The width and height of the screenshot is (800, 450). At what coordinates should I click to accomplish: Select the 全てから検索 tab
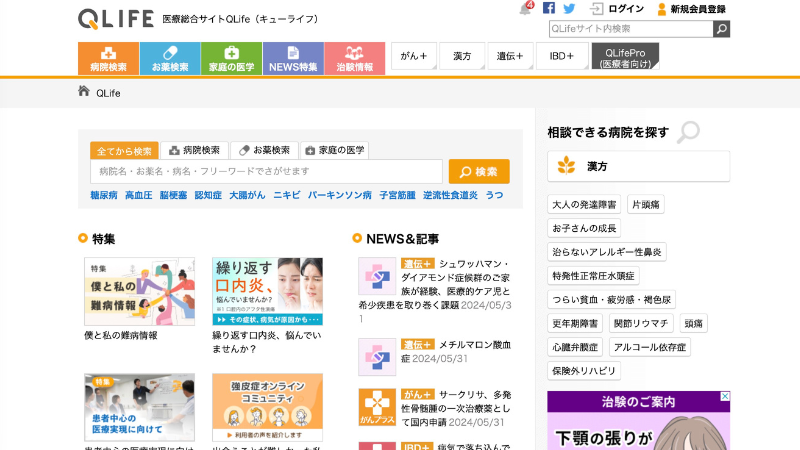[x=124, y=151]
